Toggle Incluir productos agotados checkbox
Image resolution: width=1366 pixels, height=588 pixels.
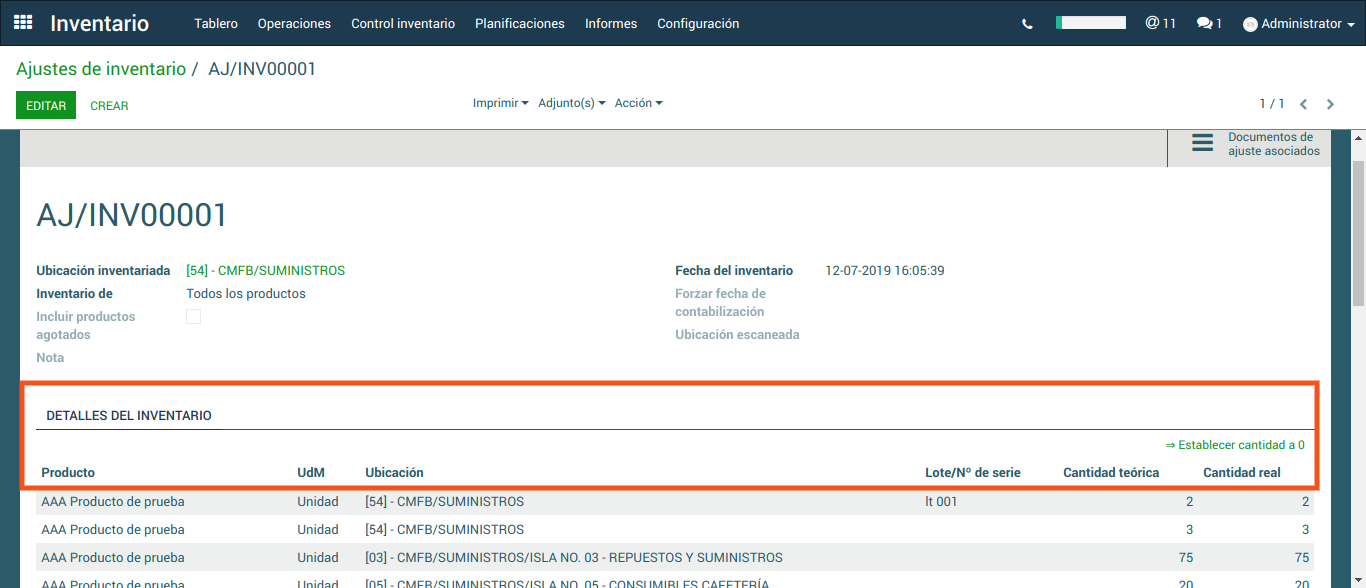coord(194,317)
